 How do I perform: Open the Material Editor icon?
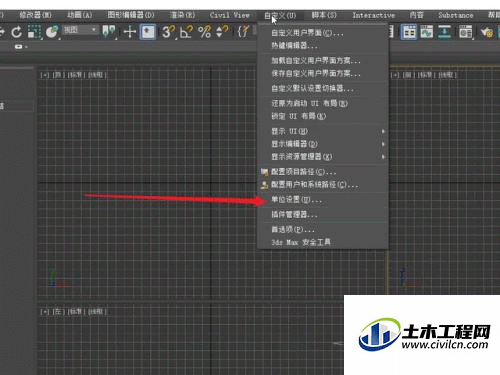(x=466, y=32)
